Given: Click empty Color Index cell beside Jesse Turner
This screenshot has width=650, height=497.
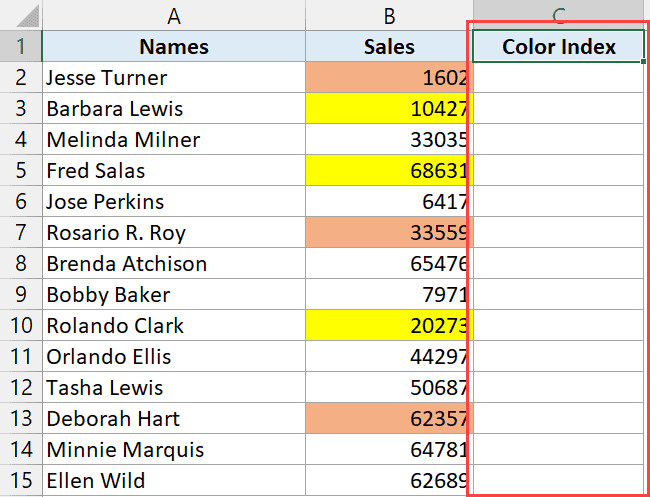Looking at the screenshot, I should pos(558,78).
